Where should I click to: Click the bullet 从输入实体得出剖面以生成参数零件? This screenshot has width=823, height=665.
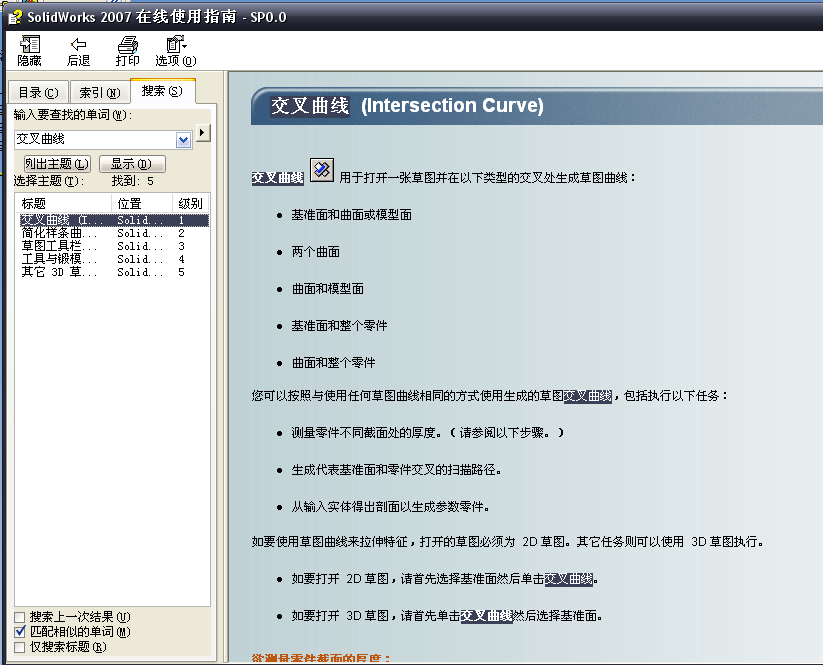tap(391, 507)
